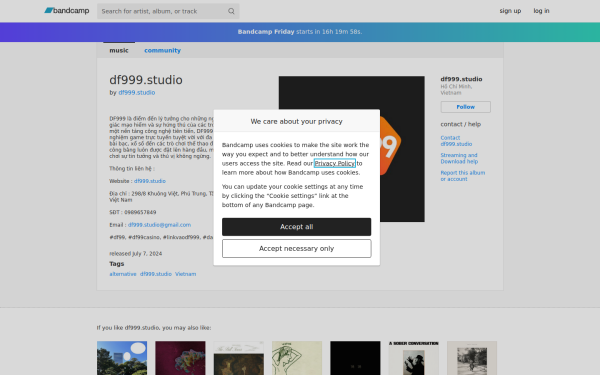Image resolution: width=600 pixels, height=375 pixels.
Task: Open the recommended album with blue sky and trees
Action: click(x=122, y=358)
